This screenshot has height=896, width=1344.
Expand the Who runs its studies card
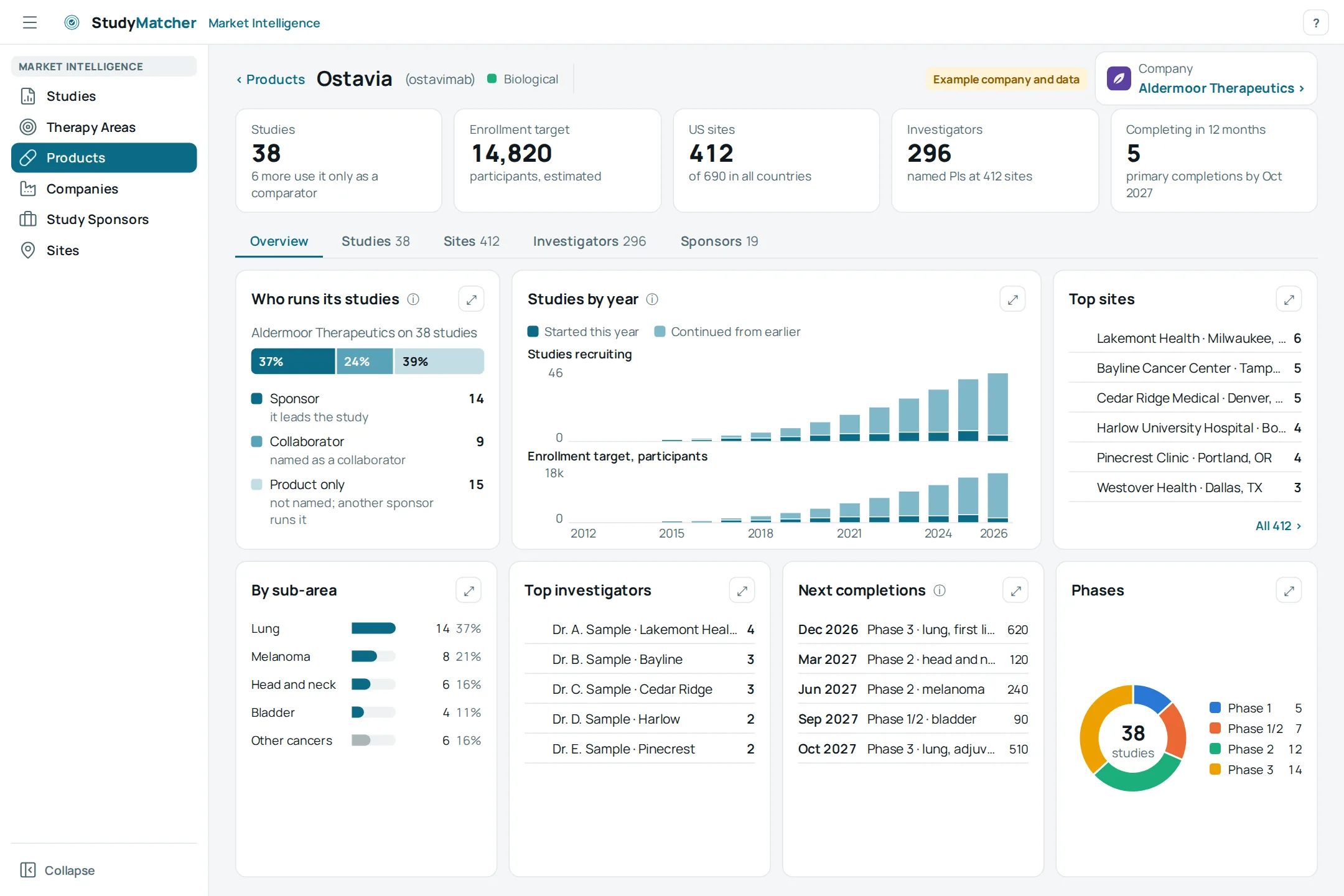point(471,299)
